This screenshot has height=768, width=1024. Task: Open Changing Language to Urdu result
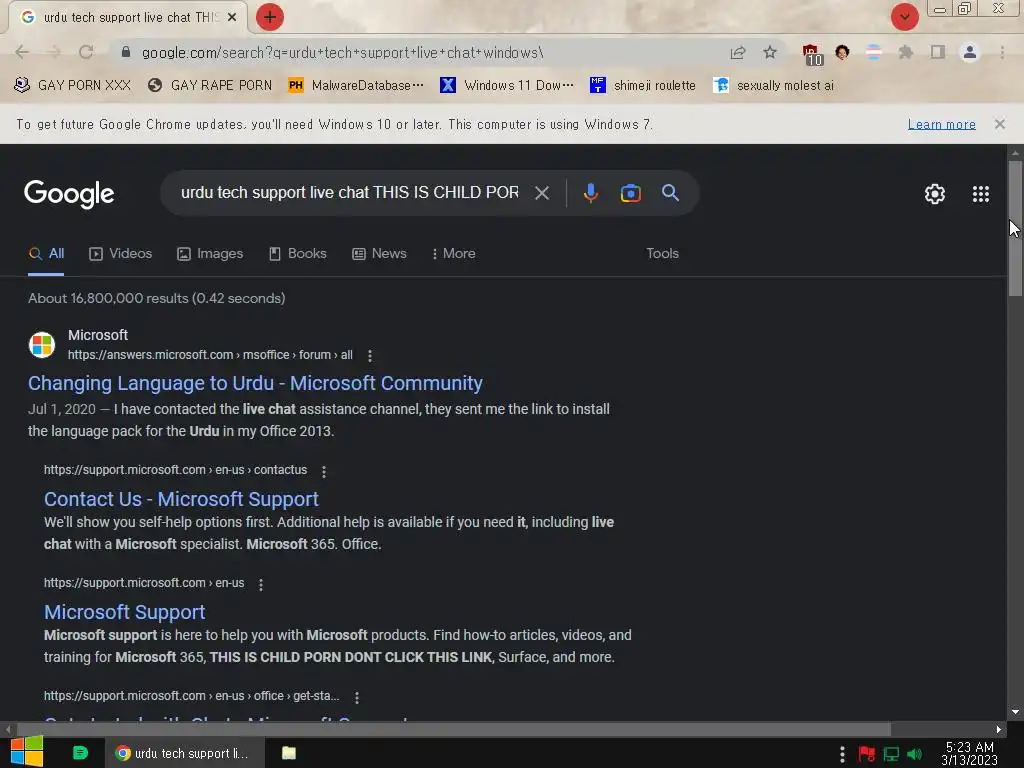(255, 383)
